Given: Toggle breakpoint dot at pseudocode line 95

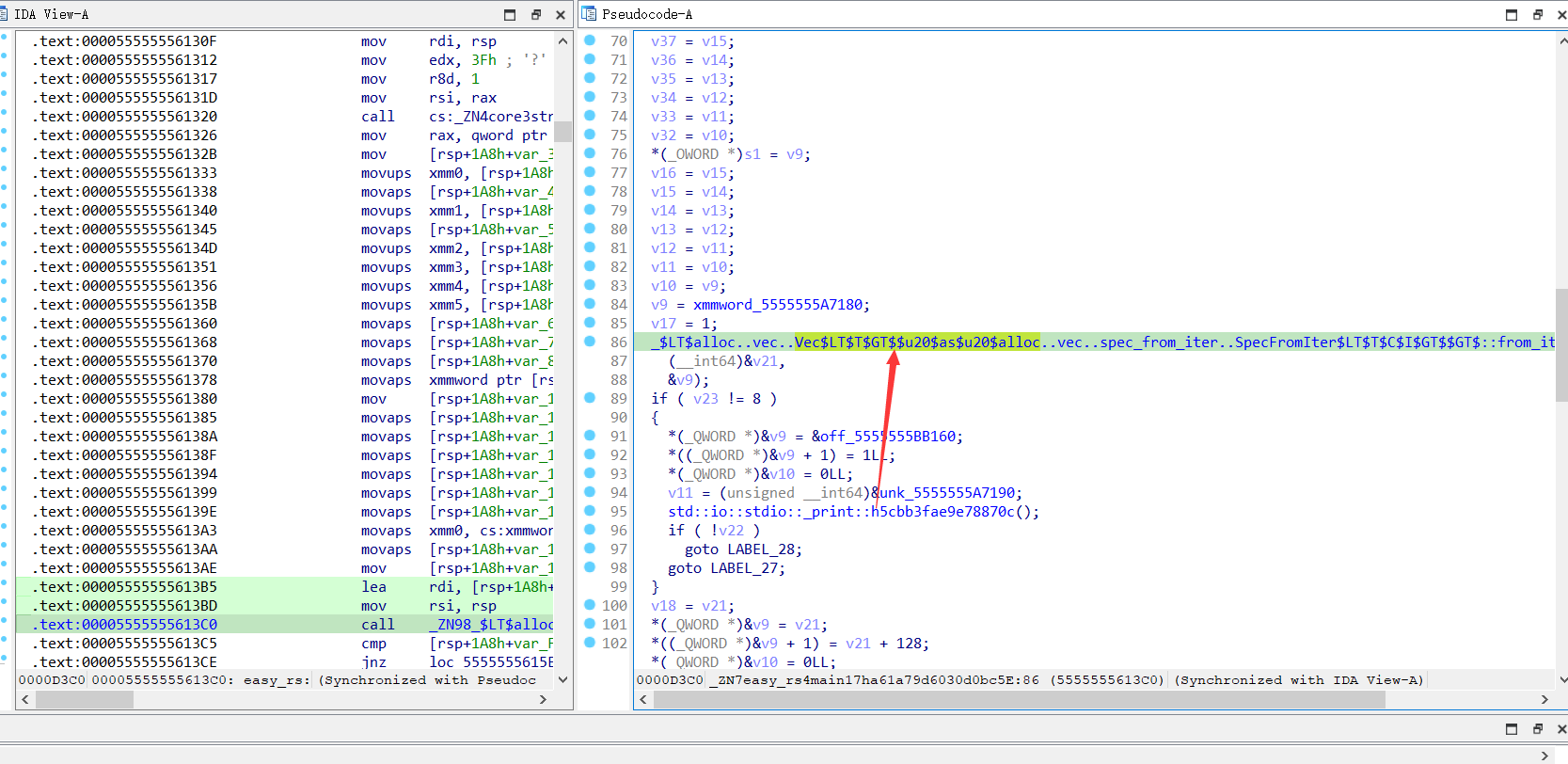Looking at the screenshot, I should (x=590, y=511).
